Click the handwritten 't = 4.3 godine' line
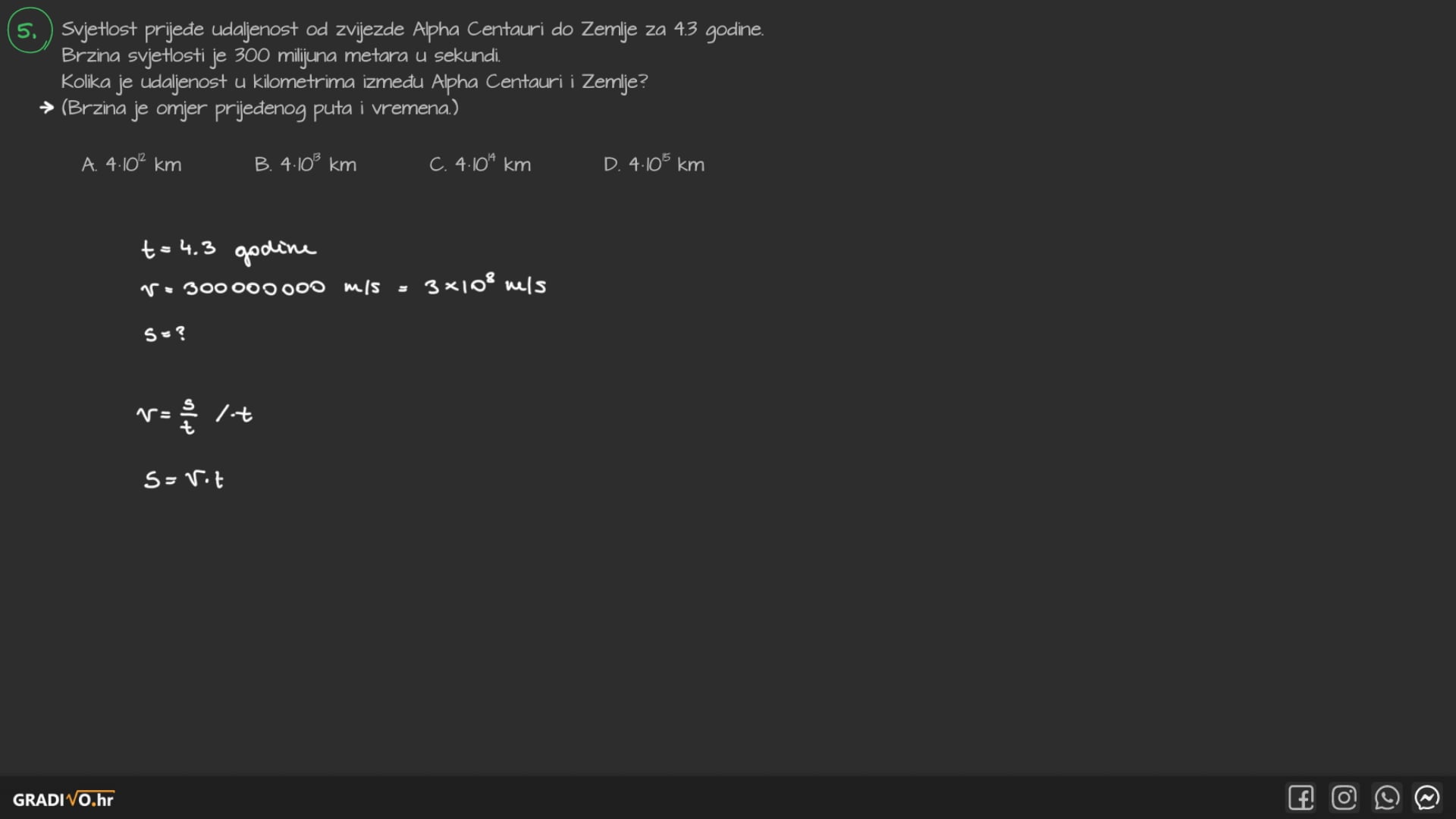This screenshot has width=1456, height=819. coord(227,249)
